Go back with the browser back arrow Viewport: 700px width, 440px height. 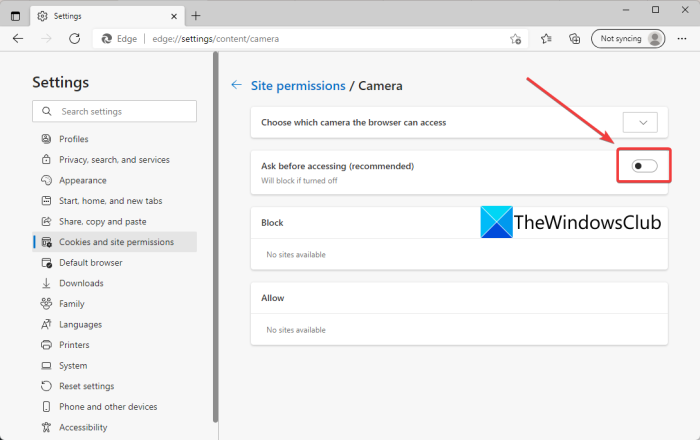18,39
